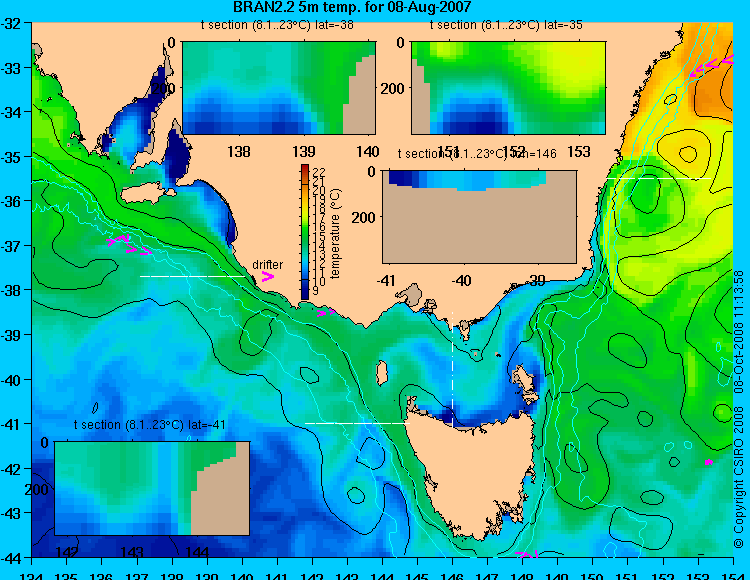Viewport: 750px width, 580px height.
Task: Open the lat=-35 temperature section inset
Action: (508, 88)
